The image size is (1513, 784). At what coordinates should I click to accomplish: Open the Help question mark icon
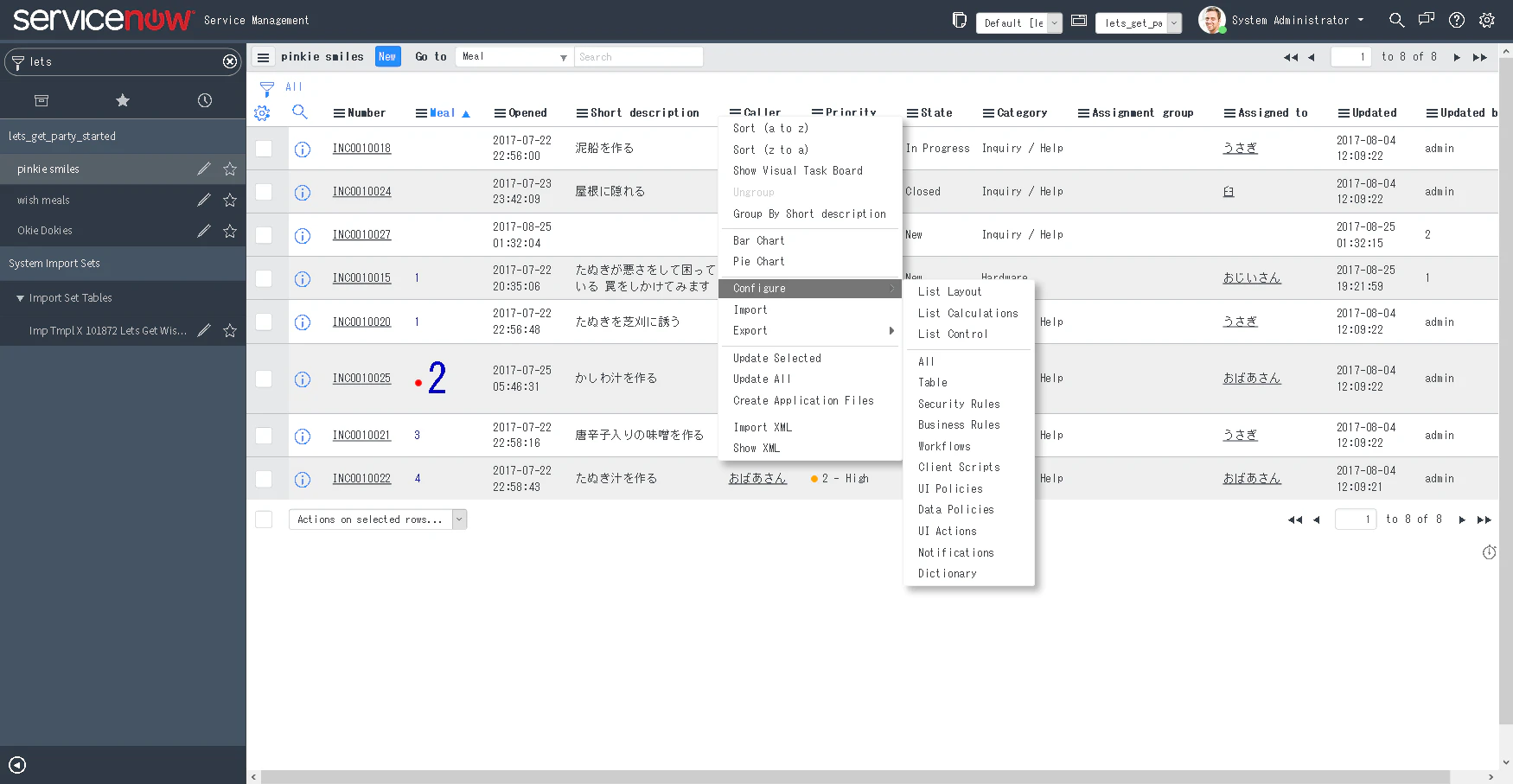coord(1457,20)
